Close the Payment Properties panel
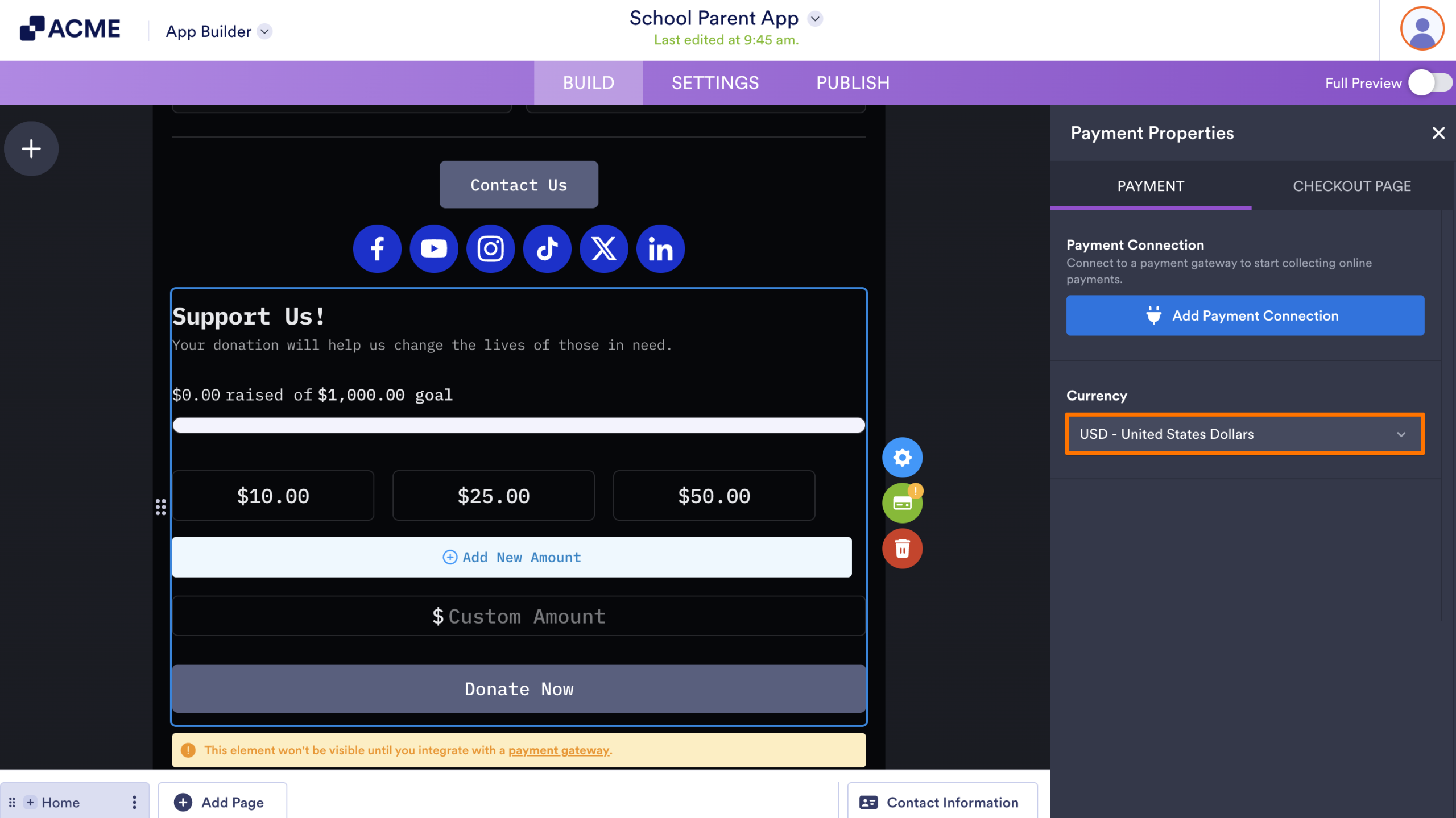1456x818 pixels. (x=1438, y=133)
